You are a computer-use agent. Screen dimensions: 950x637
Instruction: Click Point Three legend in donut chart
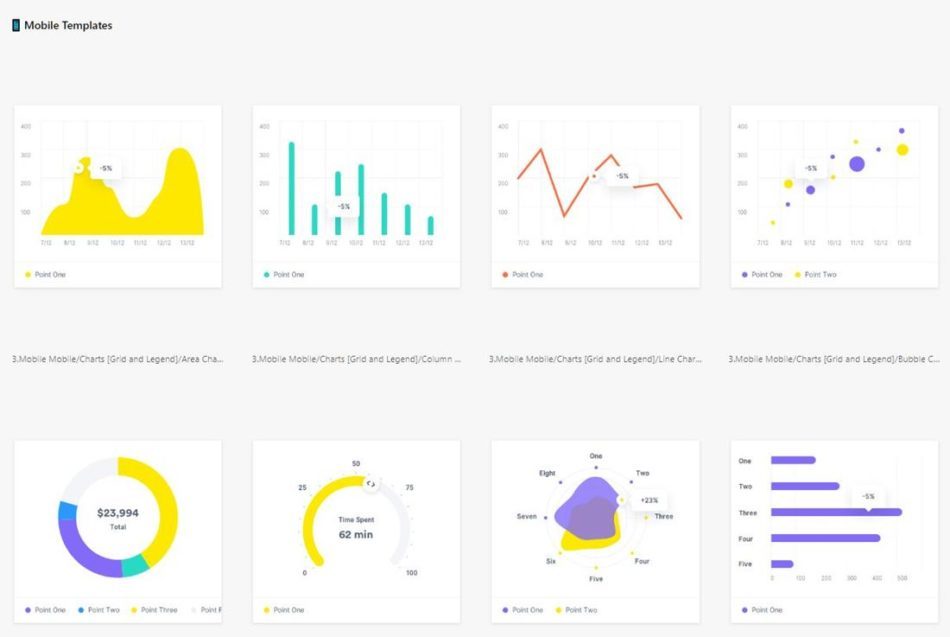154,610
